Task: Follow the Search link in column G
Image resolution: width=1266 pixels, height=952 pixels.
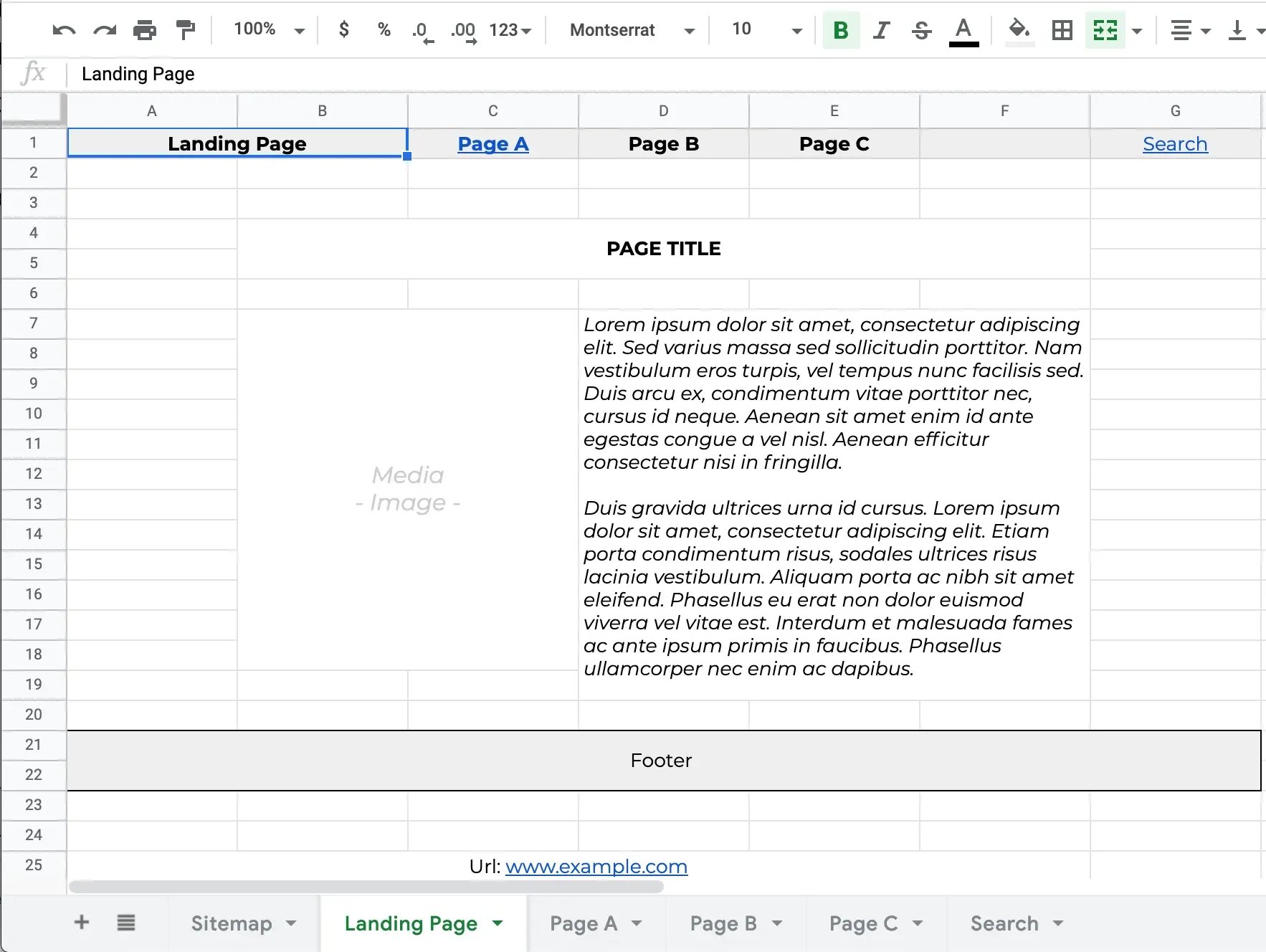Action: point(1175,143)
